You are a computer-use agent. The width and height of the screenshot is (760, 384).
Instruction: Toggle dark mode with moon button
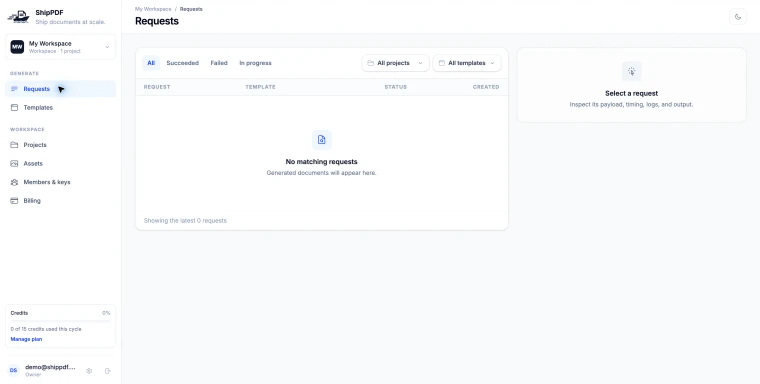click(x=738, y=16)
